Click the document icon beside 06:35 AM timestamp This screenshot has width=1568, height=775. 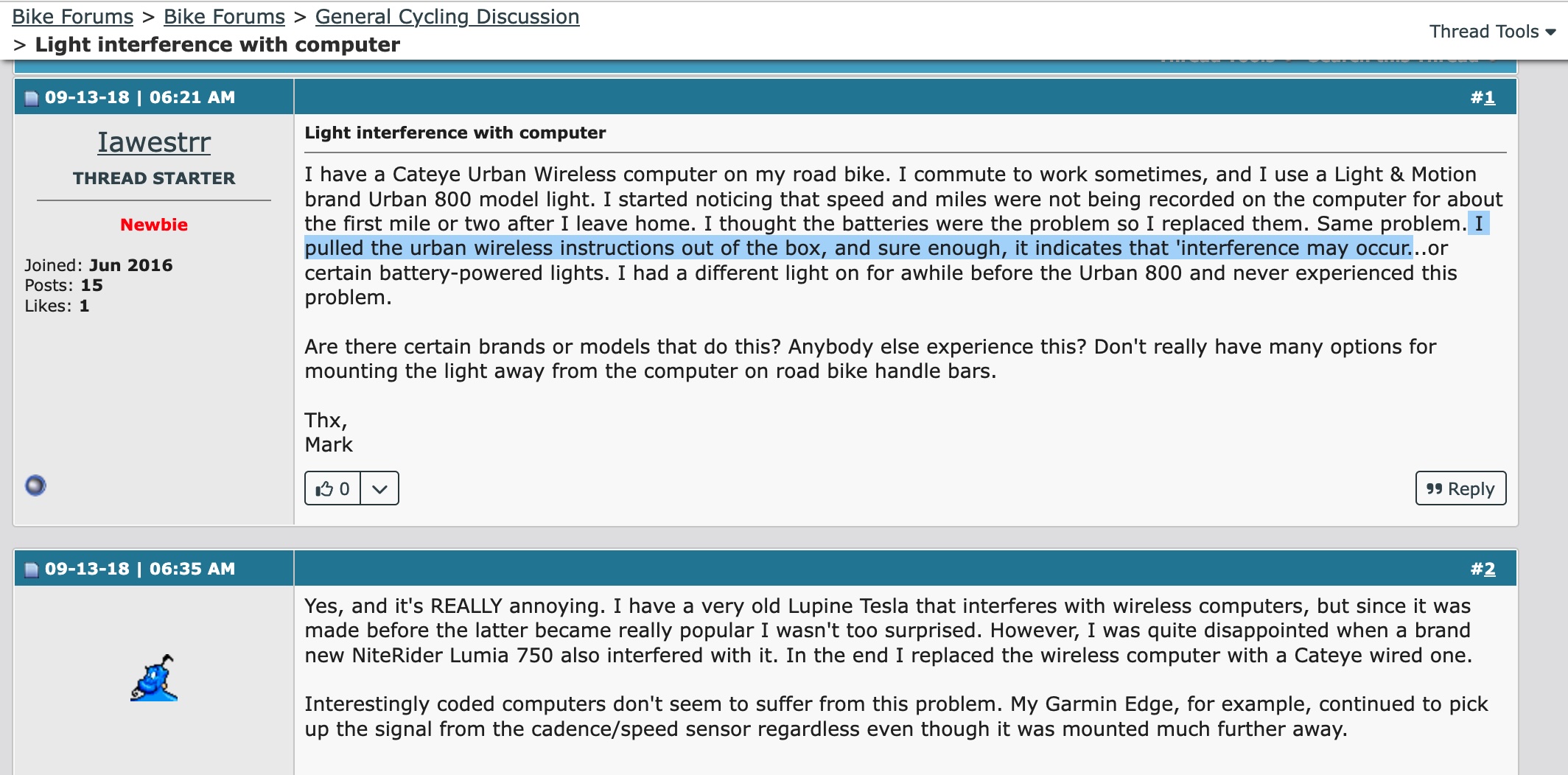coord(31,569)
